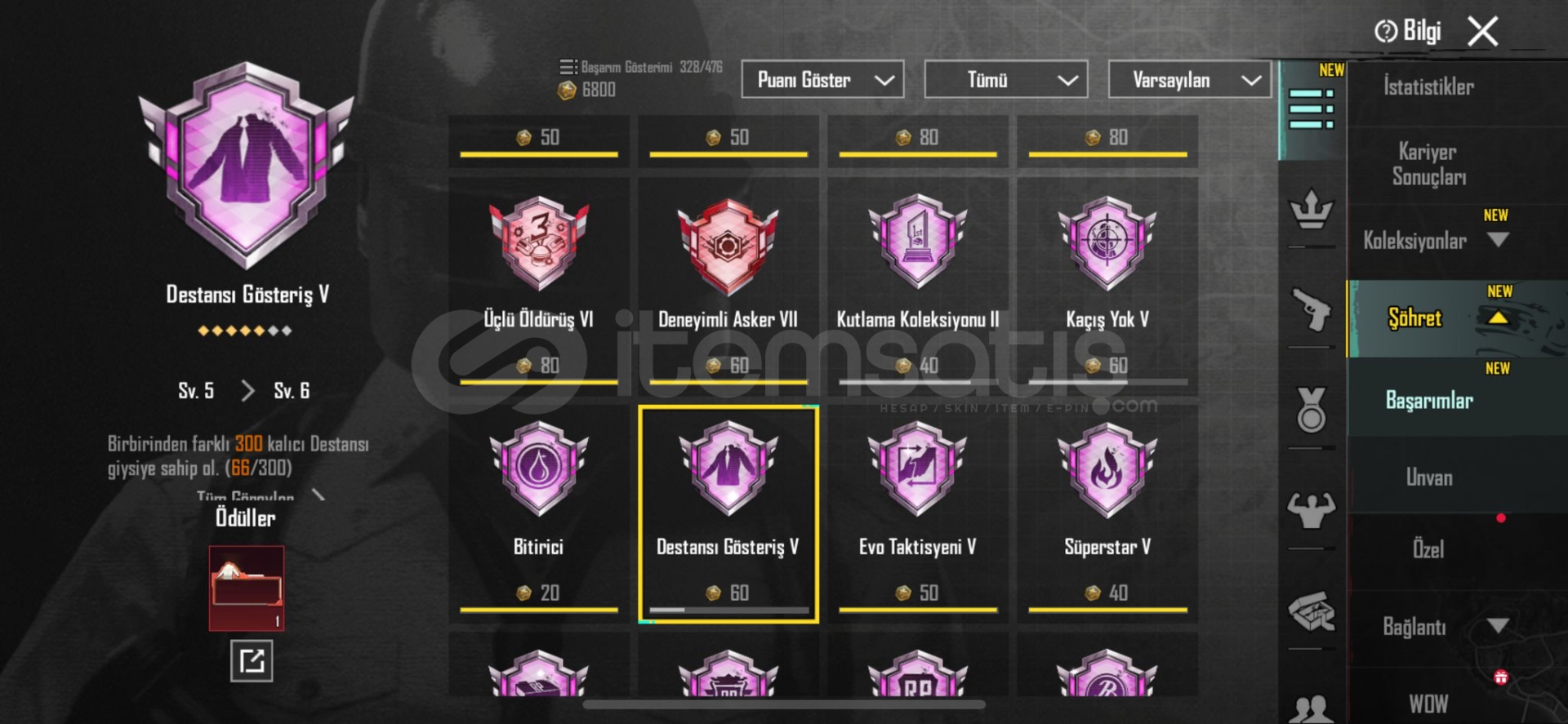1568x724 pixels.
Task: Open the pistol weapons icon in sidebar
Action: click(1311, 309)
